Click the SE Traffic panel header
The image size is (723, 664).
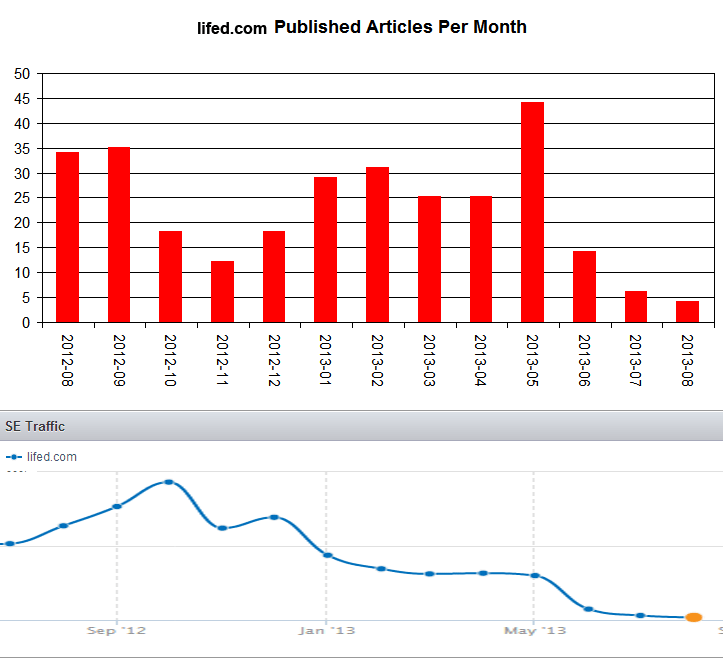point(362,426)
